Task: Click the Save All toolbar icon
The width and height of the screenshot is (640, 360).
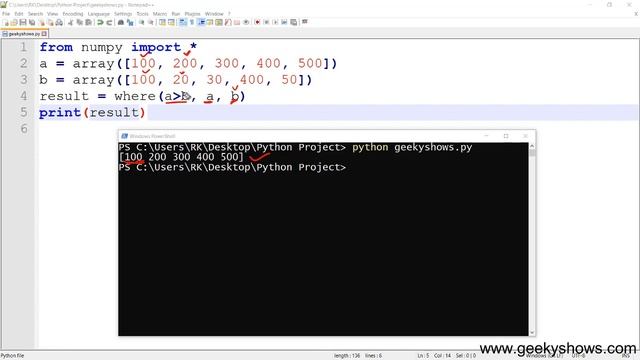Action: (x=32, y=22)
